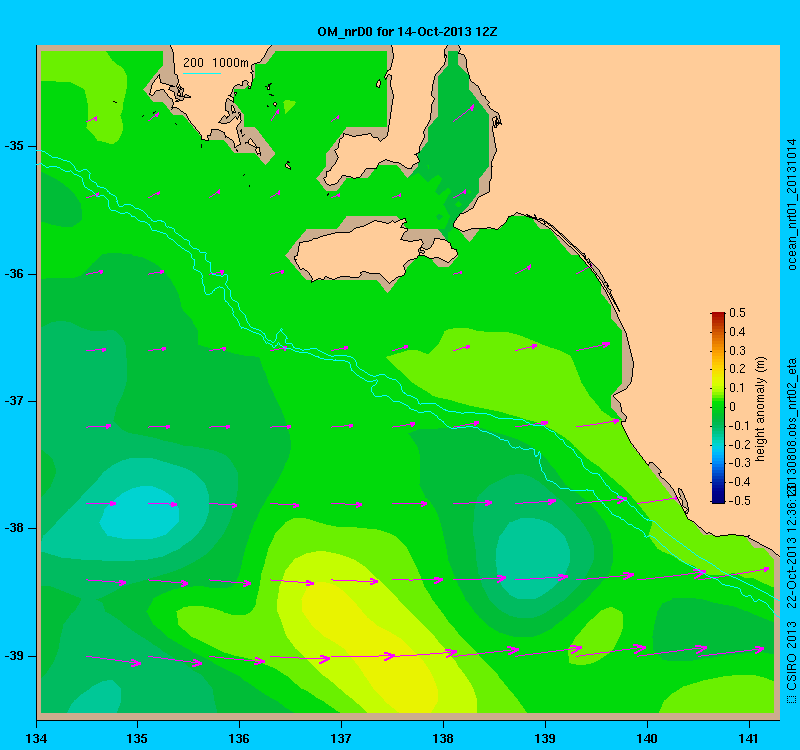Click the 'height anomaly (m)' colorbar title
The height and width of the screenshot is (750, 800).
[x=761, y=409]
